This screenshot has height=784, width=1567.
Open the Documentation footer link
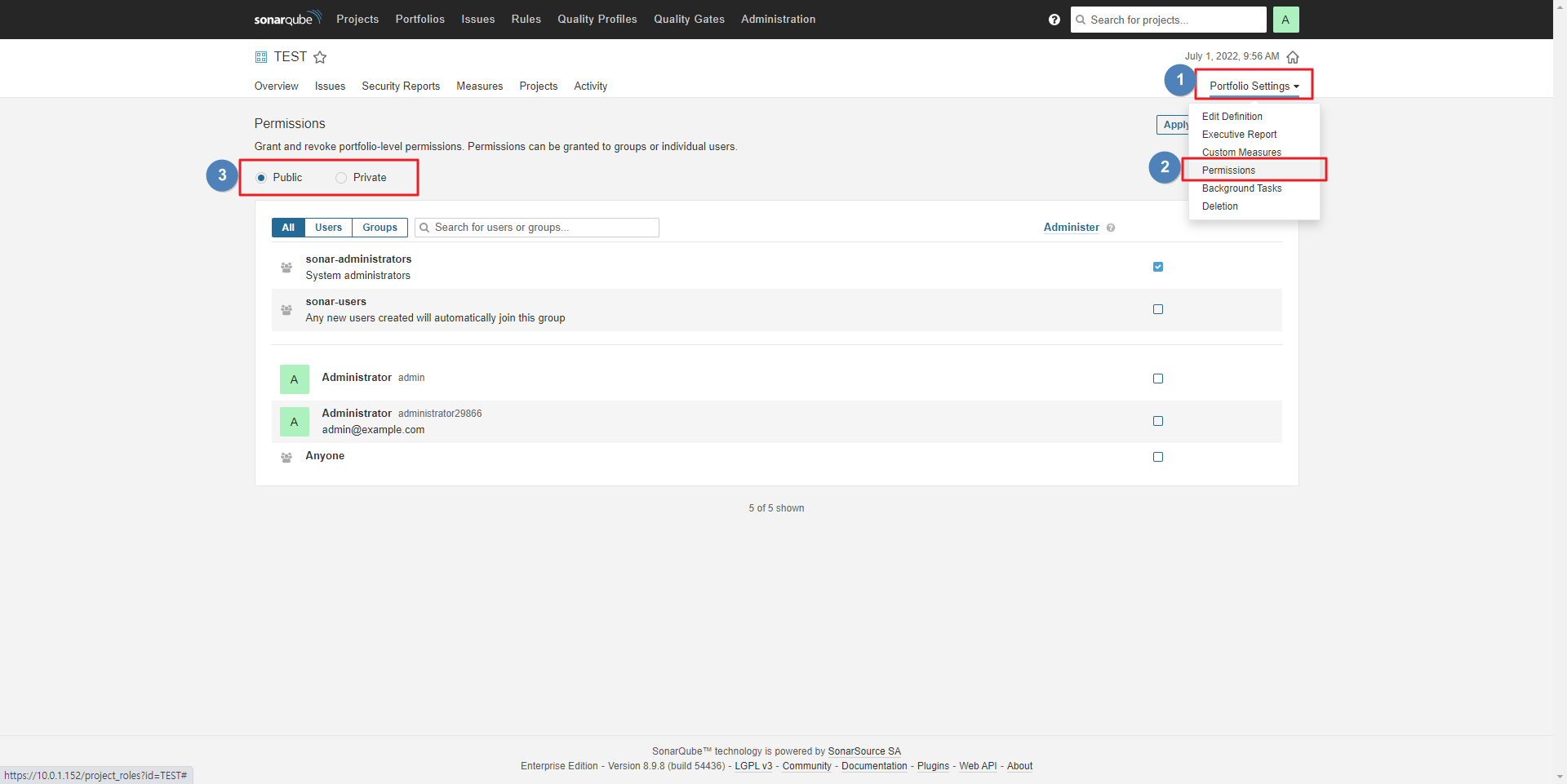pyautogui.click(x=874, y=766)
